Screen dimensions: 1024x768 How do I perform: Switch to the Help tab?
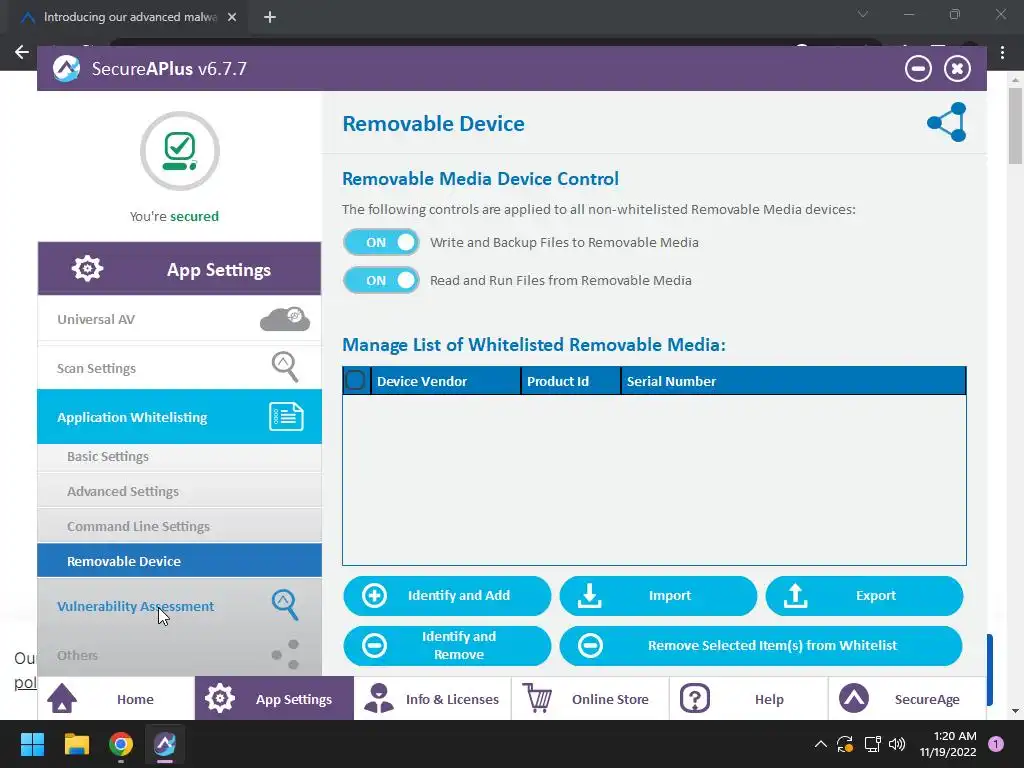point(748,699)
